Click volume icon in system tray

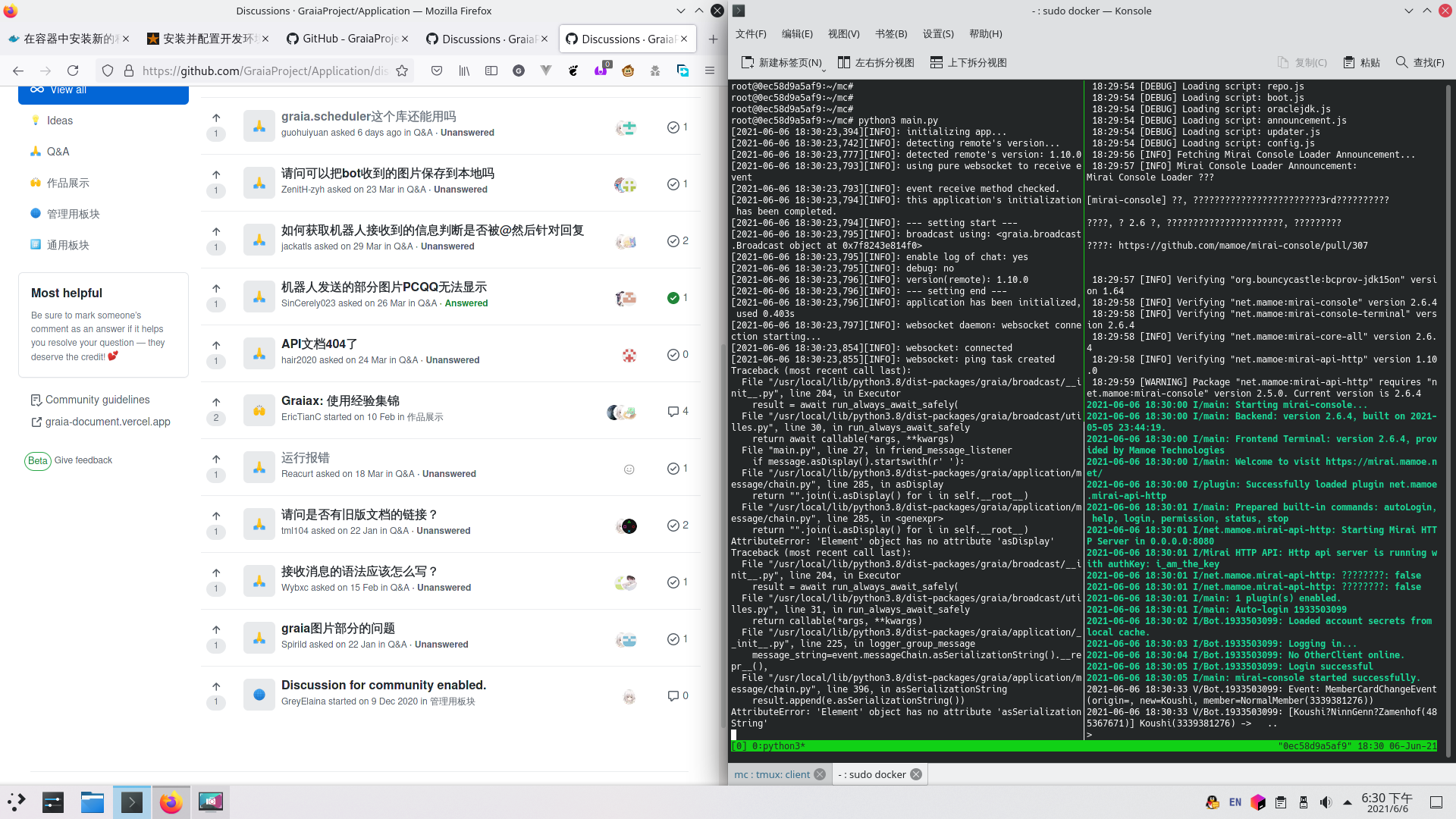(x=1326, y=802)
